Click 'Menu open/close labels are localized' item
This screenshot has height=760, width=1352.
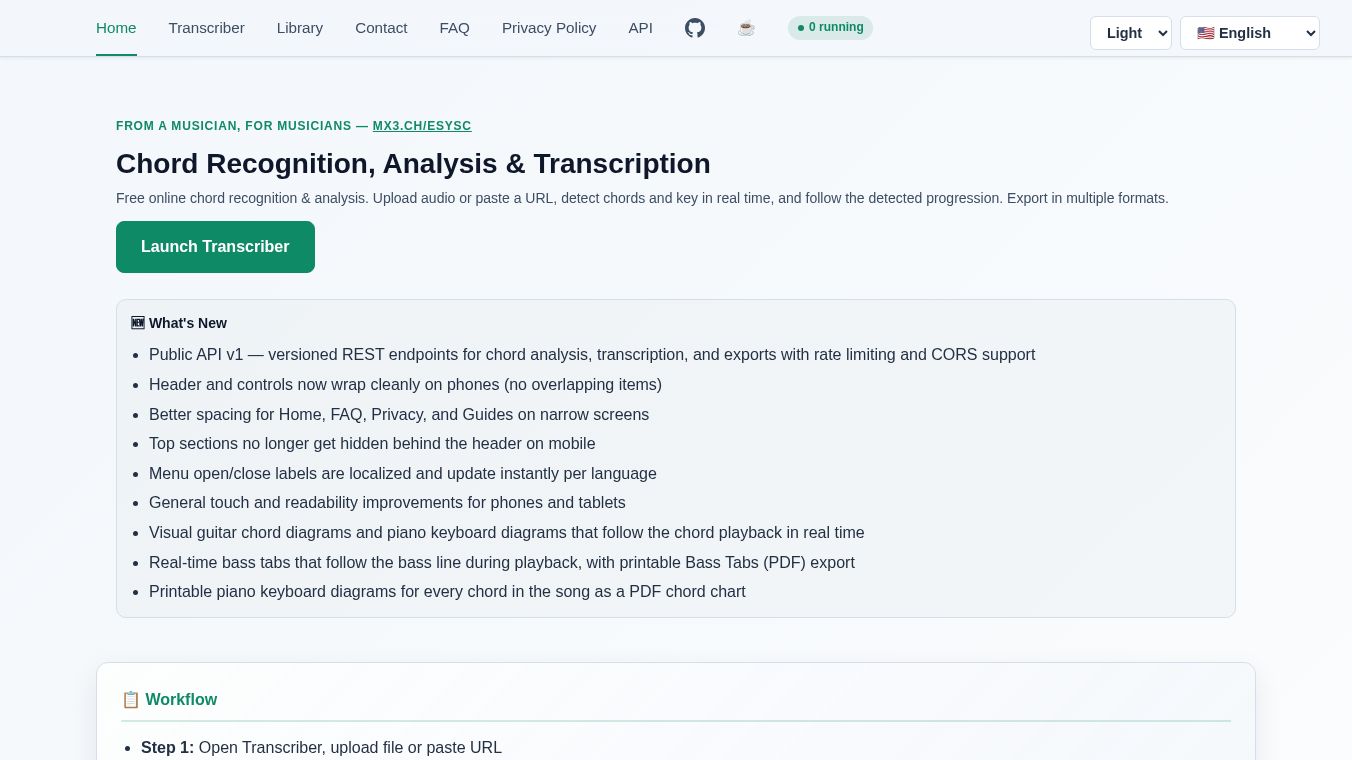point(403,474)
